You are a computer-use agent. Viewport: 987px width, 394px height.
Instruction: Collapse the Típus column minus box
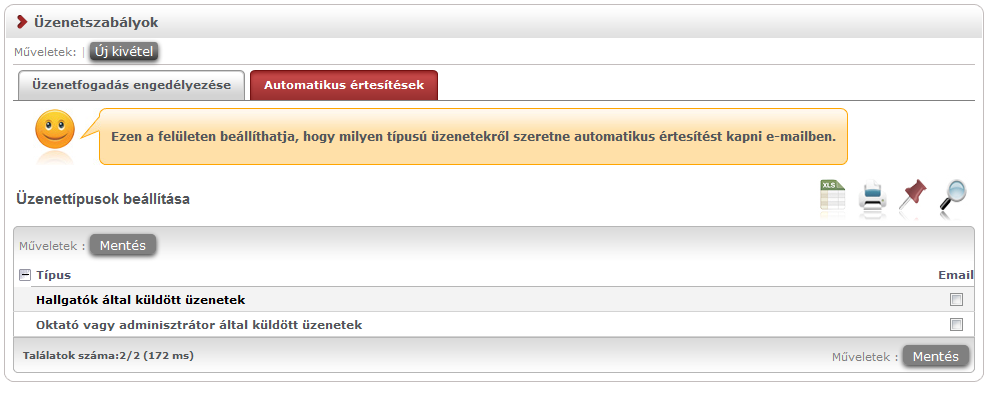coord(25,275)
